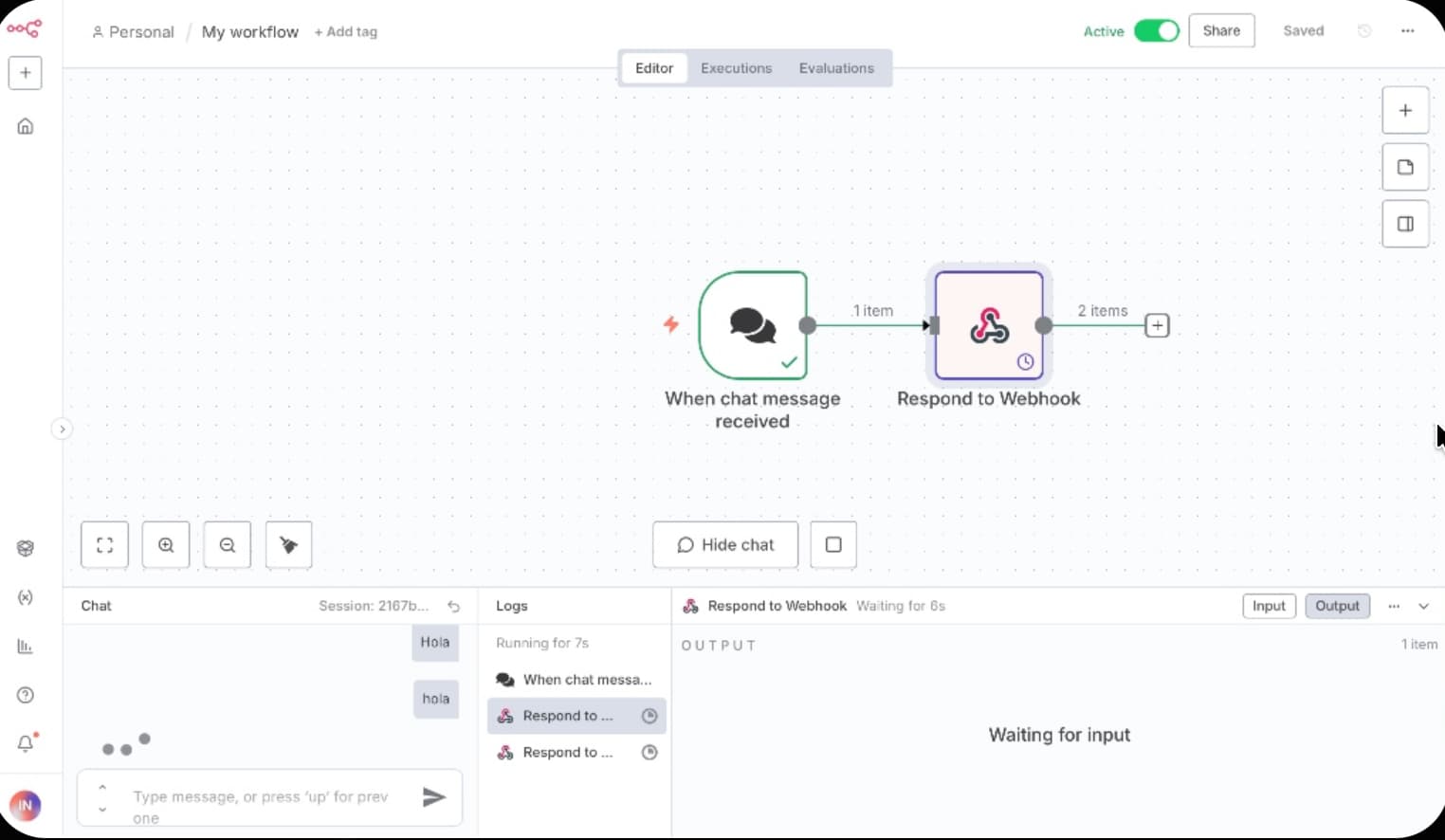The image size is (1445, 840).
Task: Click the Hide chat button
Action: (725, 545)
